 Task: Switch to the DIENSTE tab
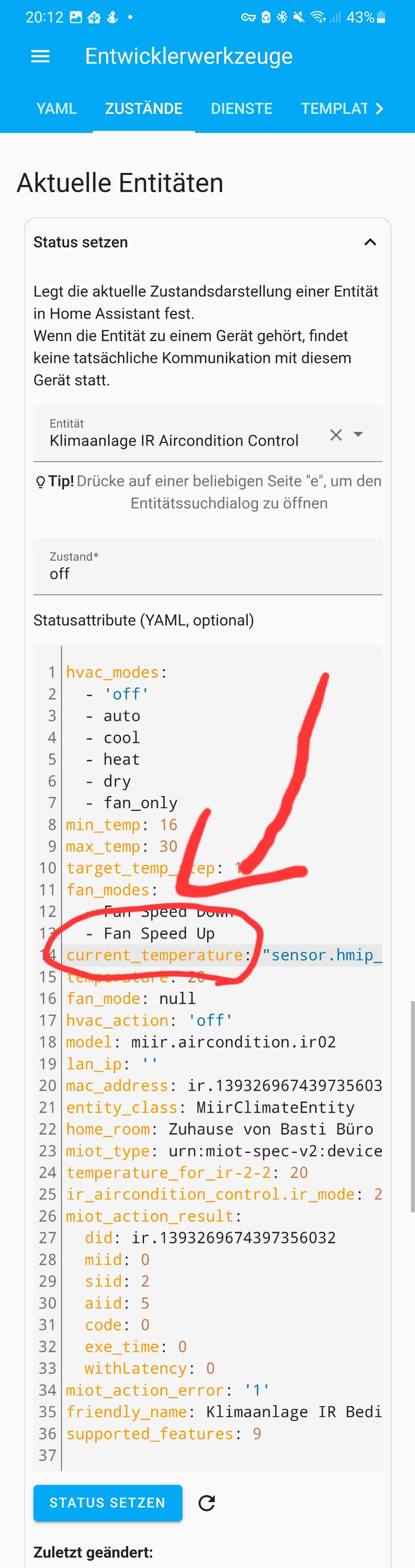pos(242,109)
